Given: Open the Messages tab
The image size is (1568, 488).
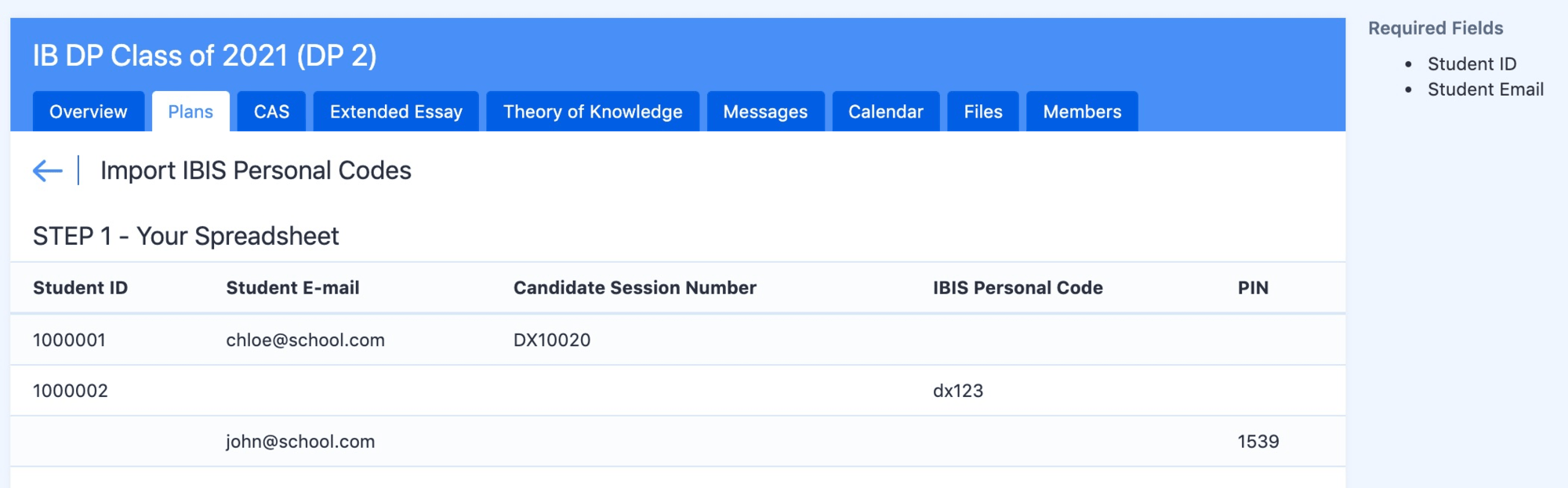Looking at the screenshot, I should coord(765,111).
